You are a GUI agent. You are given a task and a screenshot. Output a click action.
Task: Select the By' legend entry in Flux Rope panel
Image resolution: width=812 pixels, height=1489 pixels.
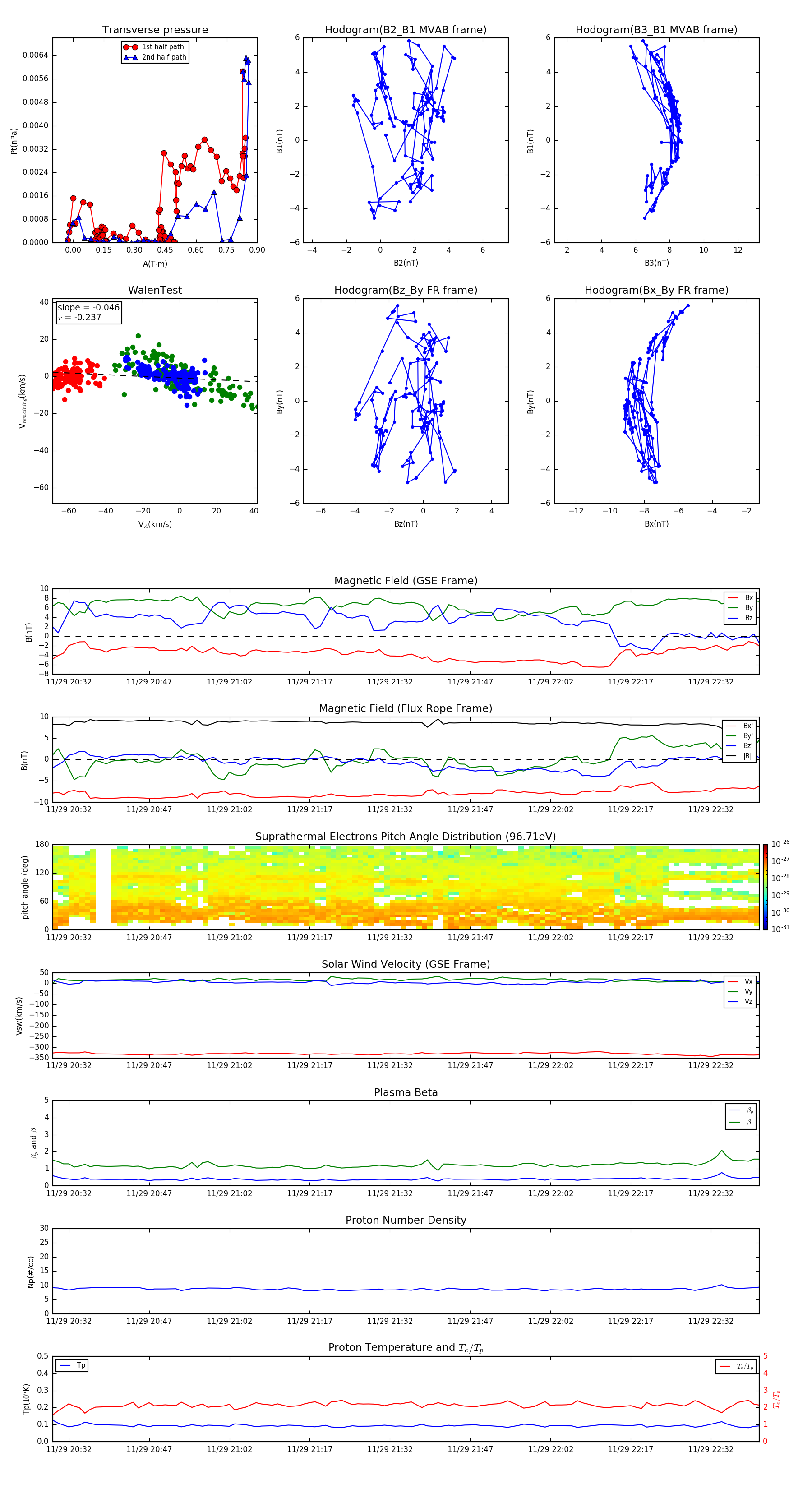click(740, 736)
